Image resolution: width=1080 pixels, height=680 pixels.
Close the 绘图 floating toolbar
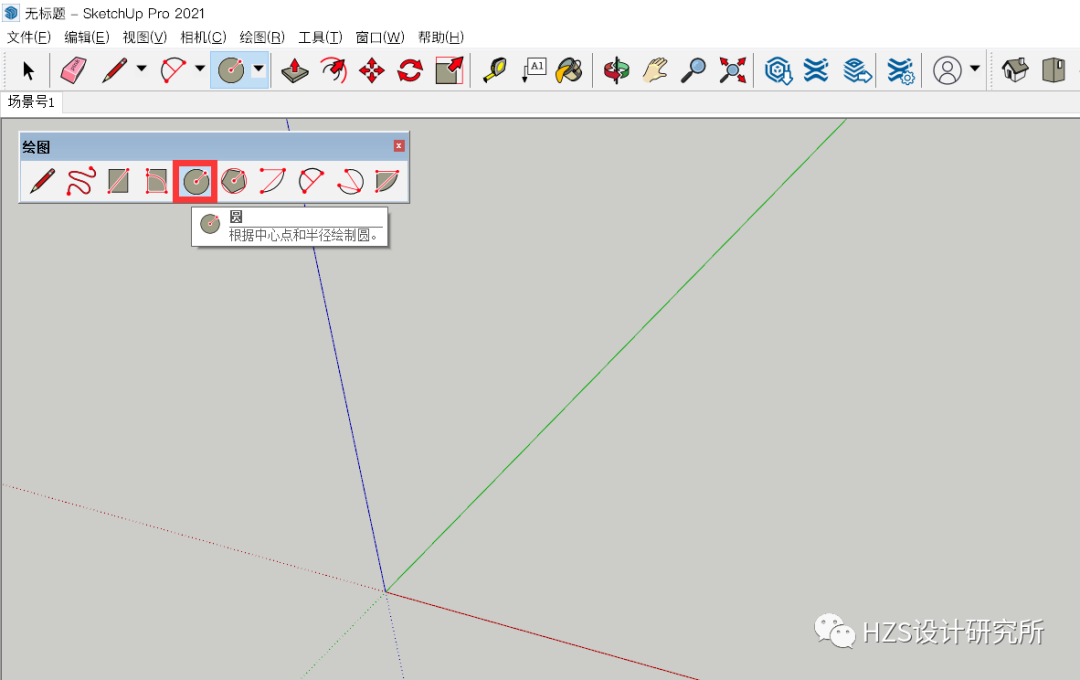[399, 145]
